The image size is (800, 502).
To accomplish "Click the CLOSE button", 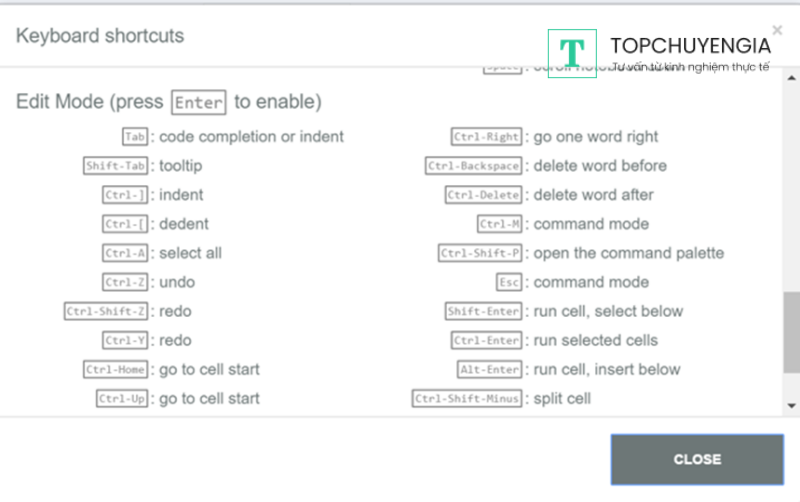I will 697,459.
